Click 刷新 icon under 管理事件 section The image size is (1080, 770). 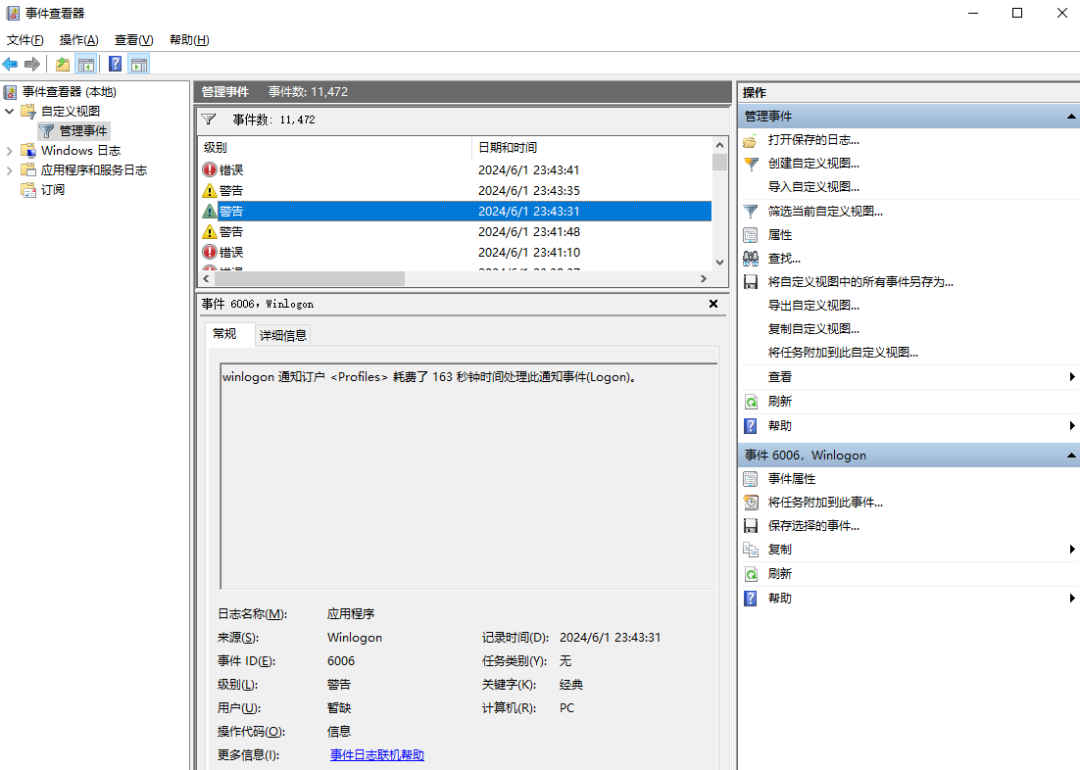click(751, 402)
